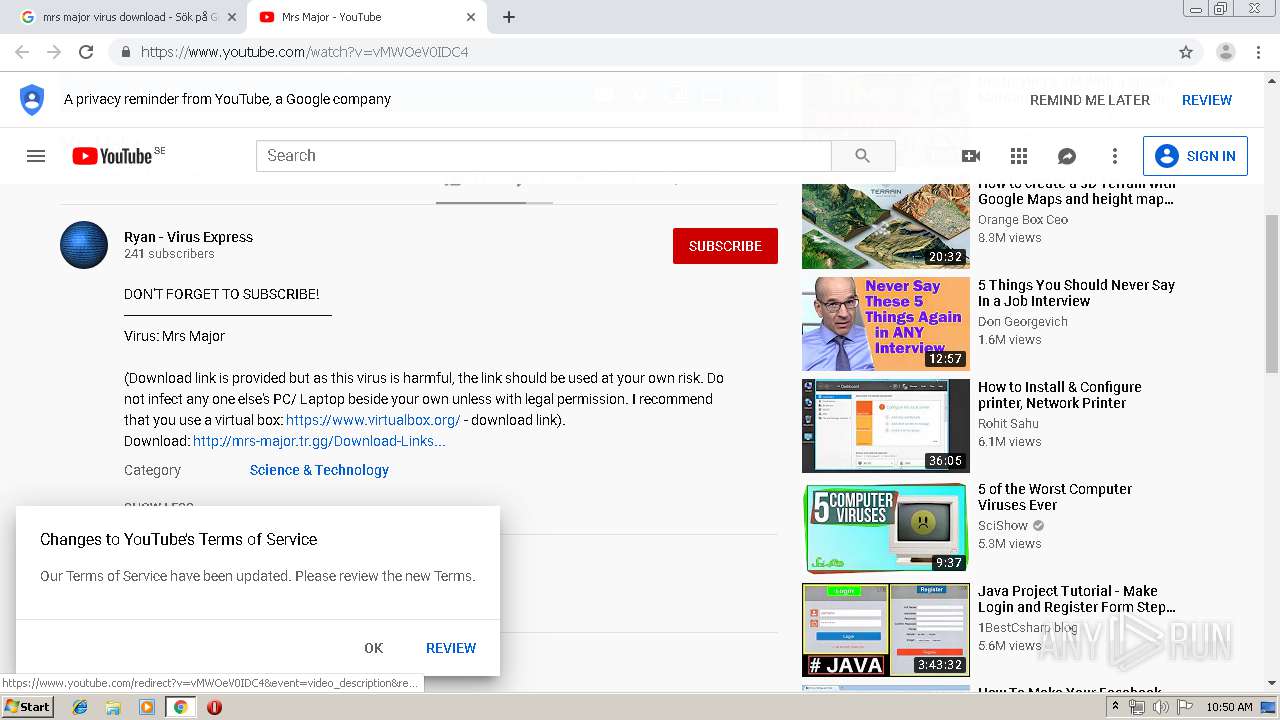Open the messages share icon

[x=1067, y=156]
